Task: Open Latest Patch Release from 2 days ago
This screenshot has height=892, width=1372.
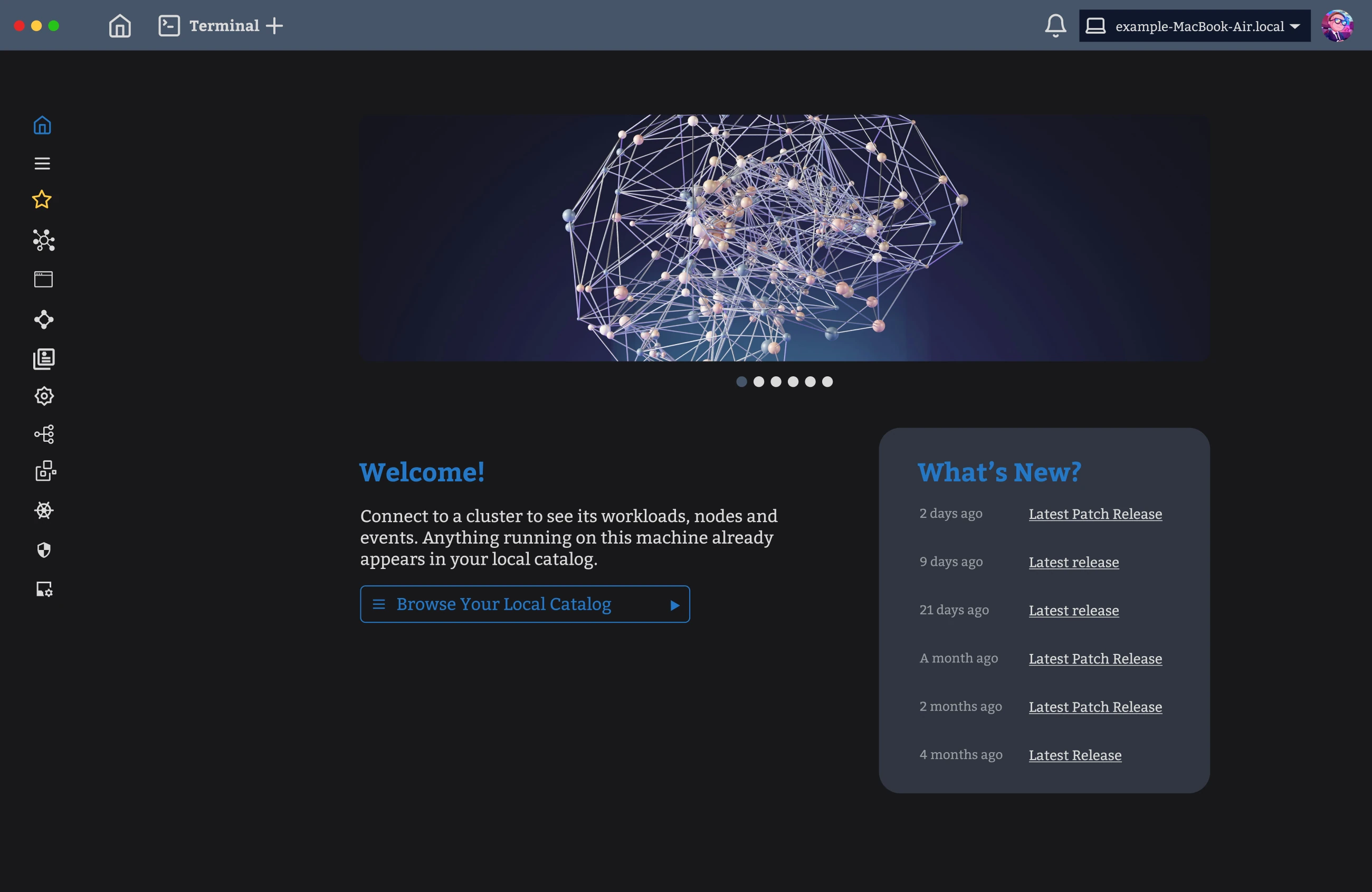Action: click(x=1095, y=514)
